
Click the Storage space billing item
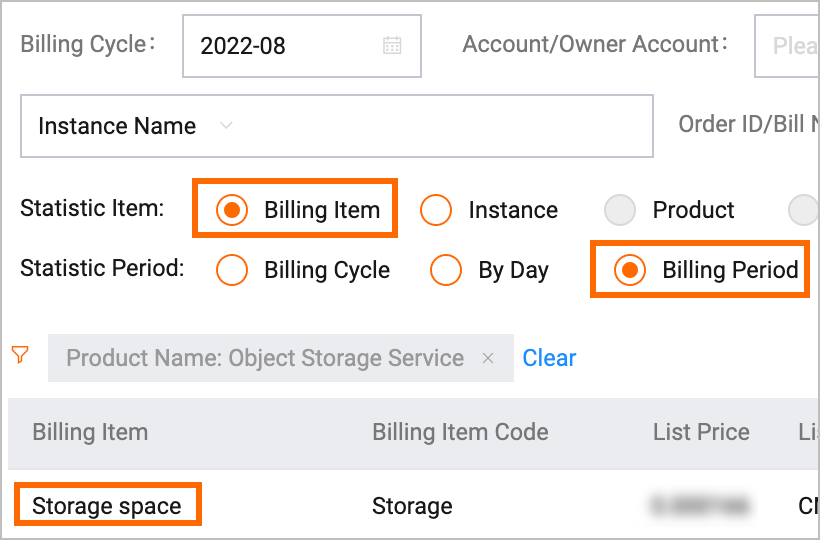107,506
